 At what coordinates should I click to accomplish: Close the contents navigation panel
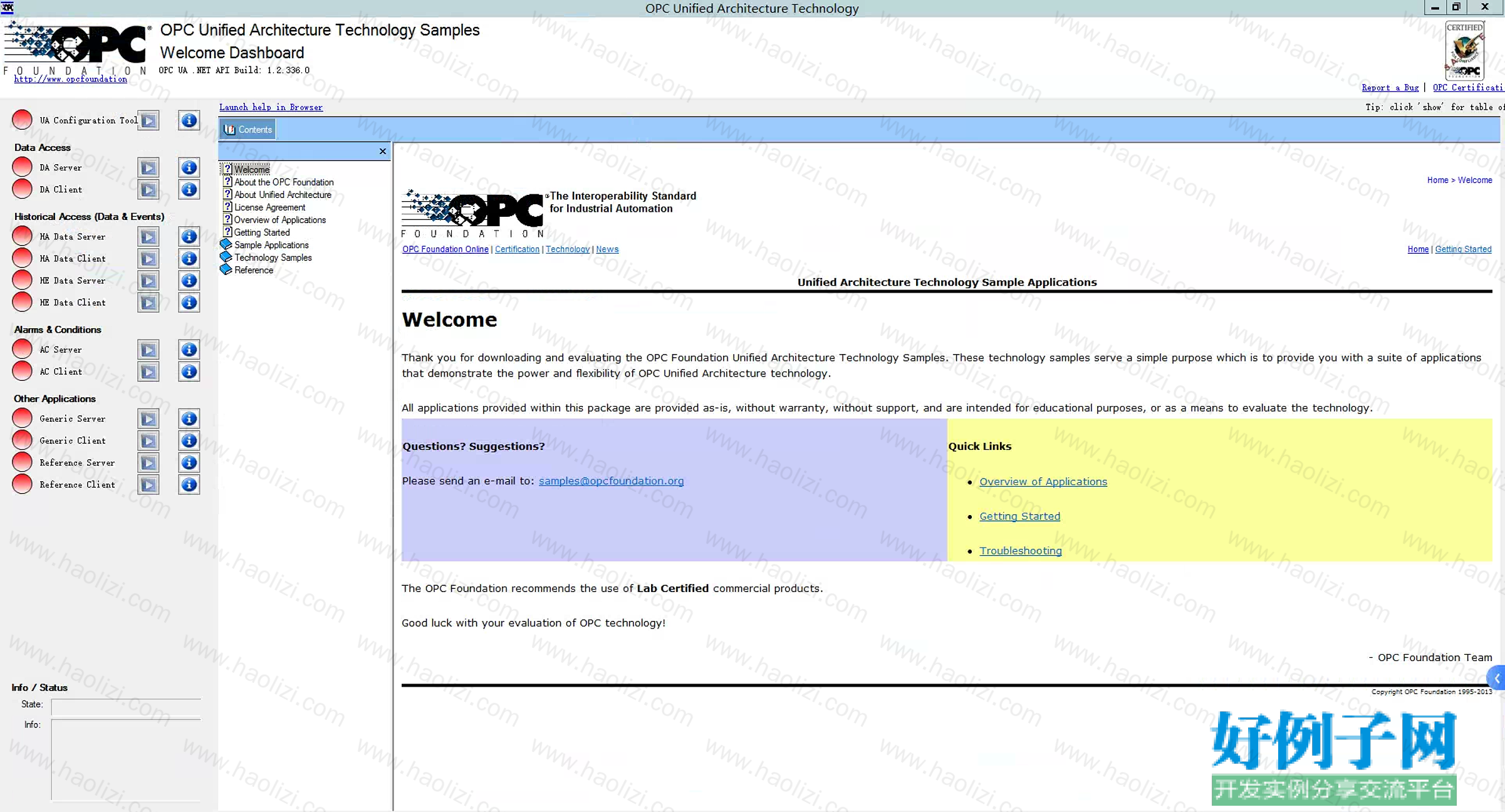[x=382, y=151]
